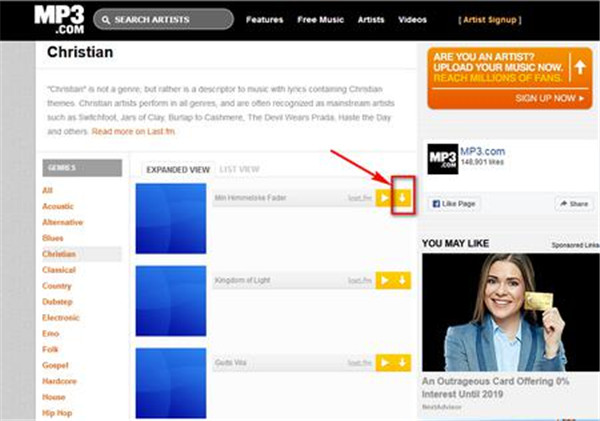Click the search magnifier icon

click(x=106, y=20)
